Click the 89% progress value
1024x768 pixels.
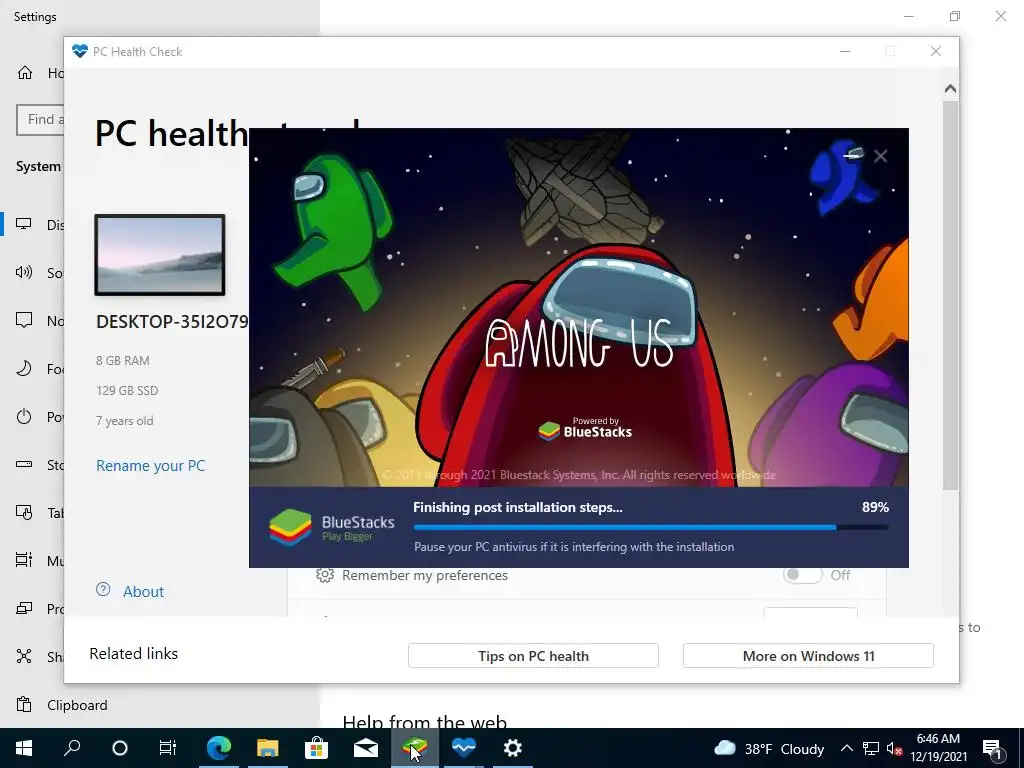click(x=875, y=507)
